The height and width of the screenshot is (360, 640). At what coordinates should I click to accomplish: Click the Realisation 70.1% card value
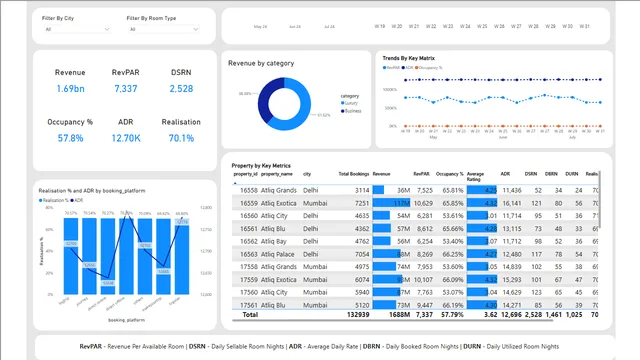point(181,138)
